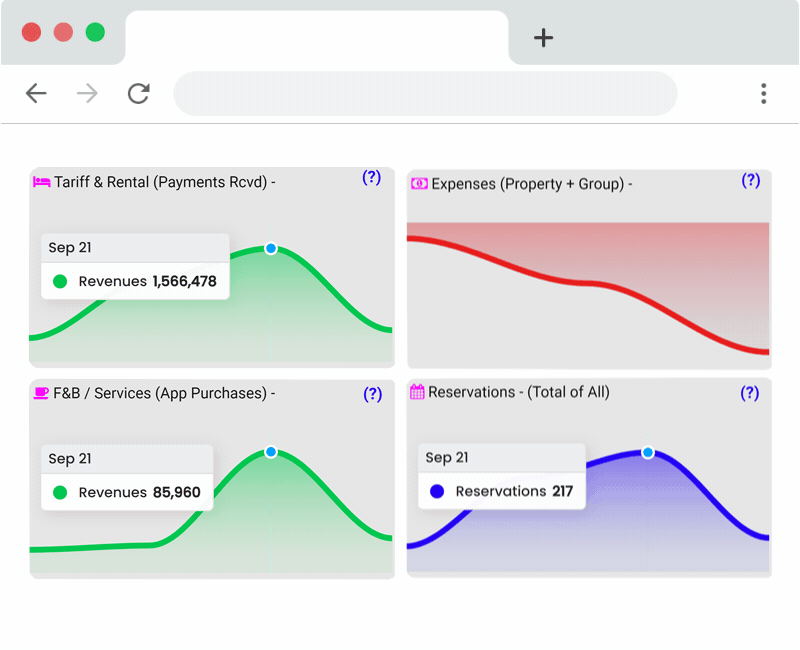Select the banknote icon on Expenses card
The width and height of the screenshot is (800, 650).
(419, 184)
